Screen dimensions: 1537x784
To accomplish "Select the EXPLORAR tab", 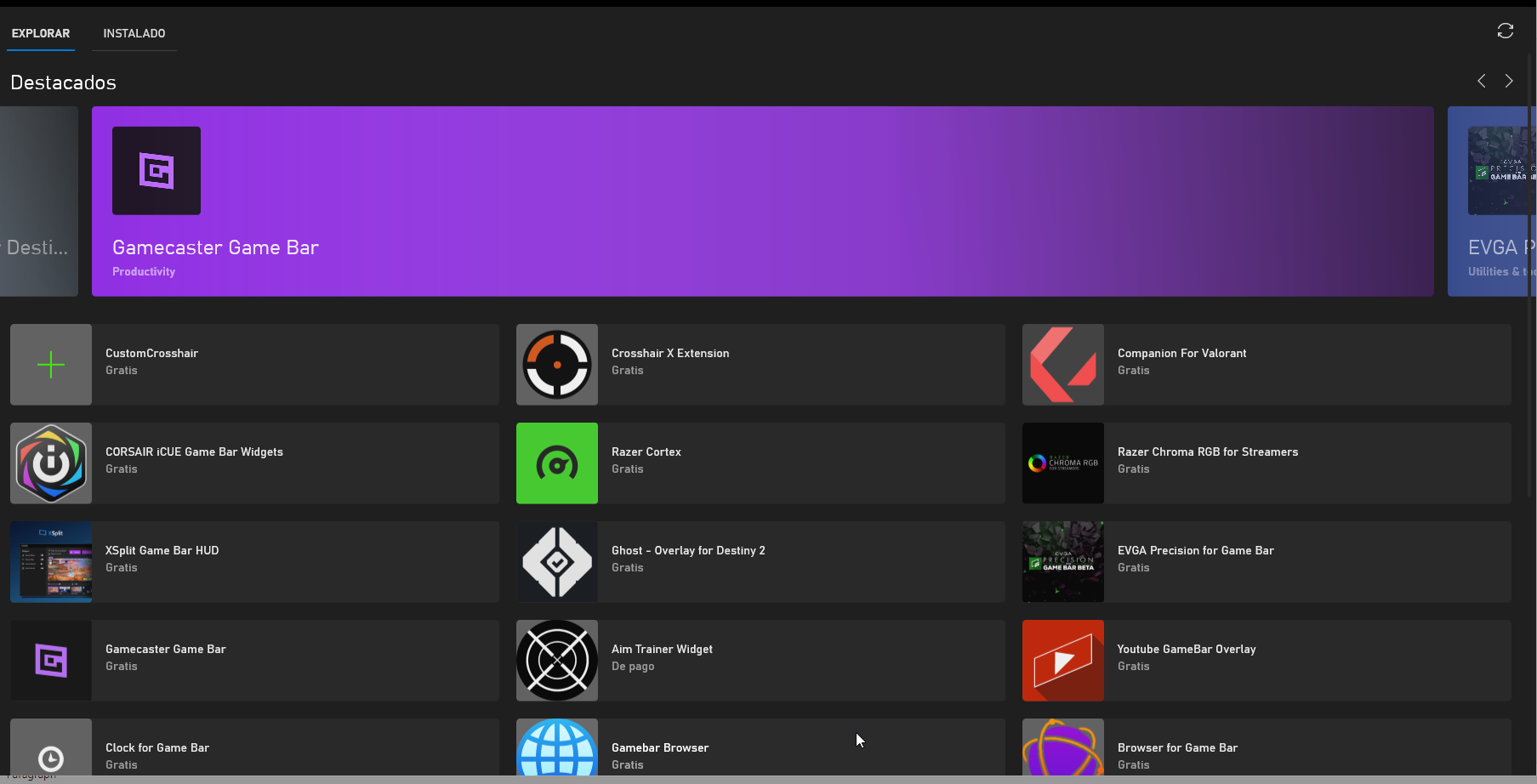I will click(41, 33).
